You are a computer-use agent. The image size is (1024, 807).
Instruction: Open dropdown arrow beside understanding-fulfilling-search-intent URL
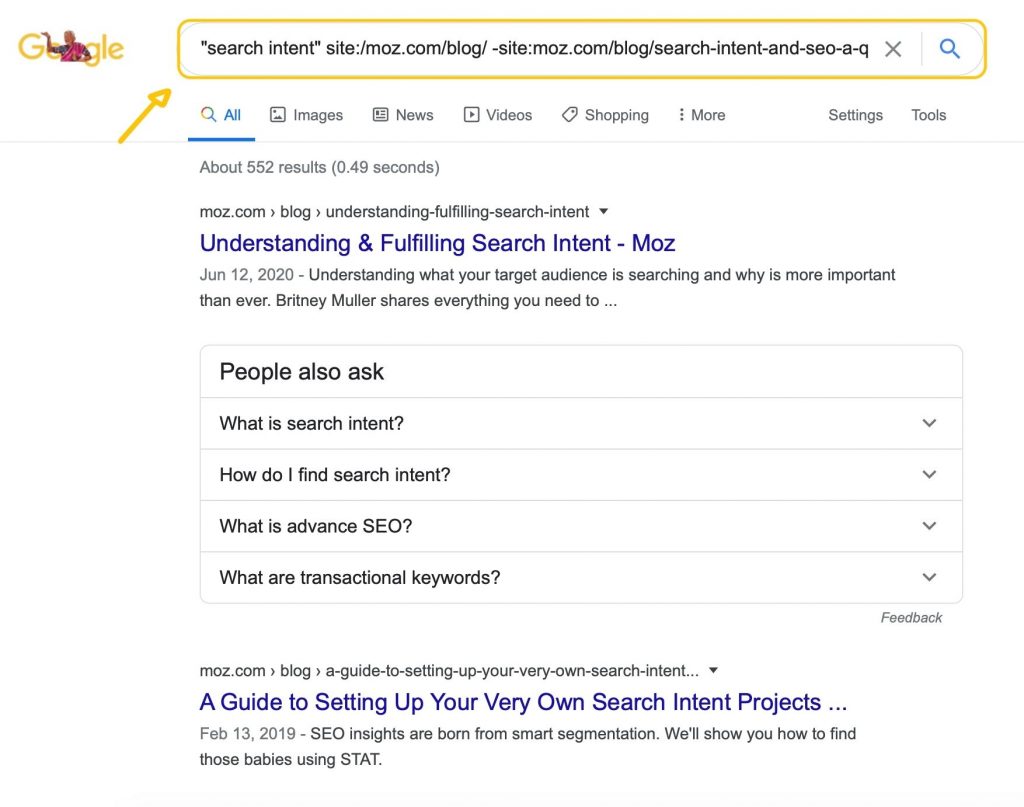(x=603, y=212)
